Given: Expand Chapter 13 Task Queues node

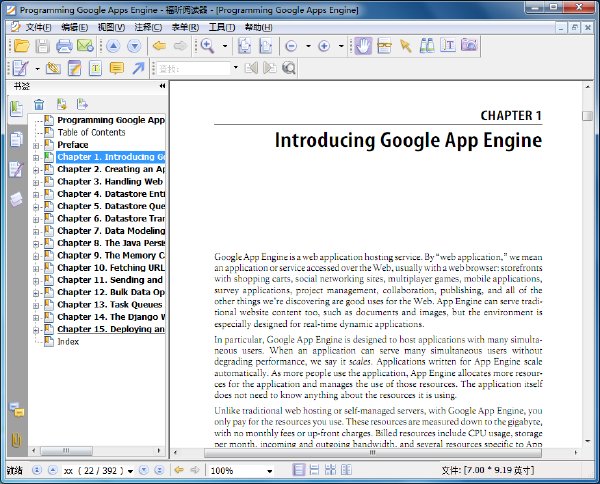Looking at the screenshot, I should click(x=36, y=305).
